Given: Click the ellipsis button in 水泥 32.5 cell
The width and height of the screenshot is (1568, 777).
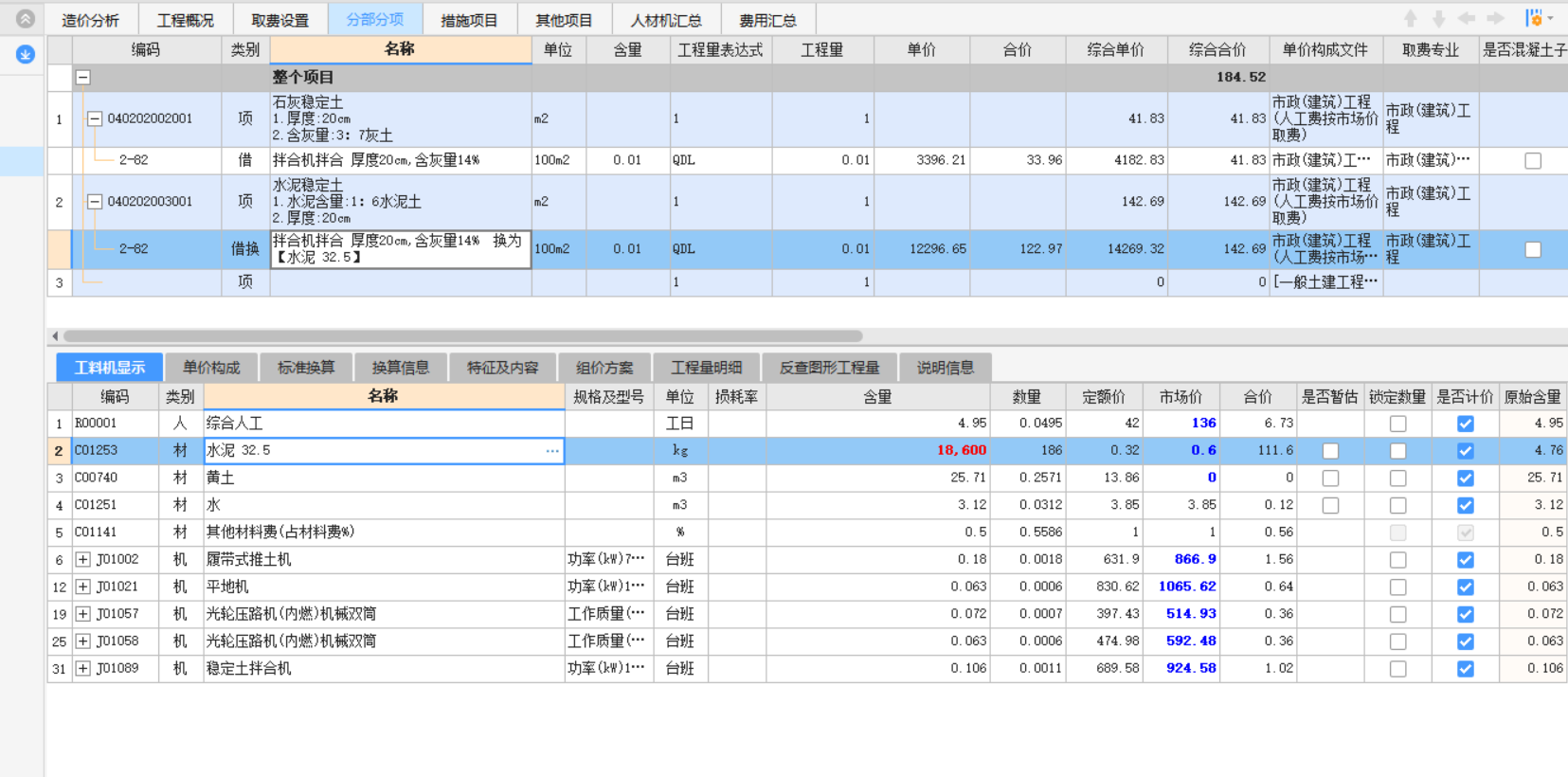Looking at the screenshot, I should [x=552, y=451].
